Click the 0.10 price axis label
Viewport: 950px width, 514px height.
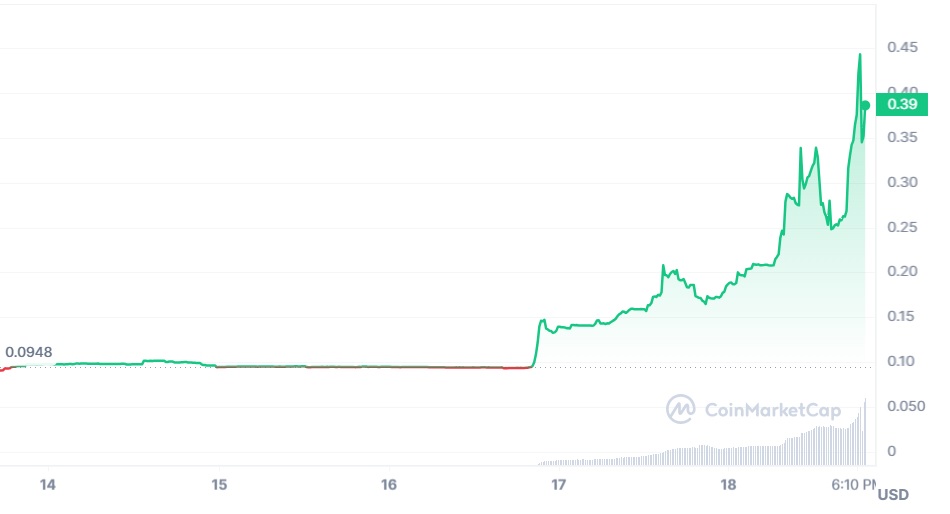point(902,361)
